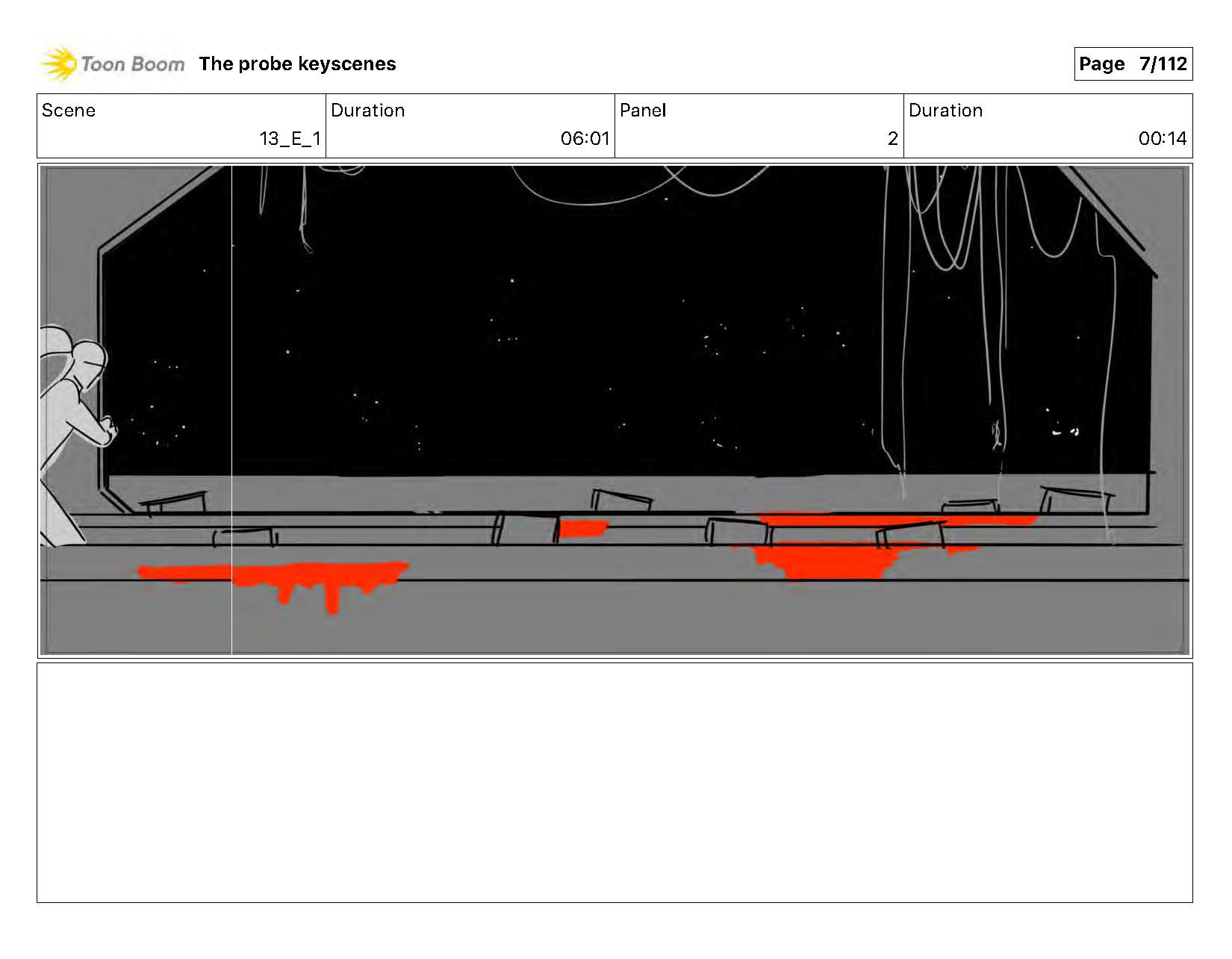This screenshot has height=959, width=1232.
Task: Select the panel number '2'
Action: pyautogui.click(x=892, y=139)
